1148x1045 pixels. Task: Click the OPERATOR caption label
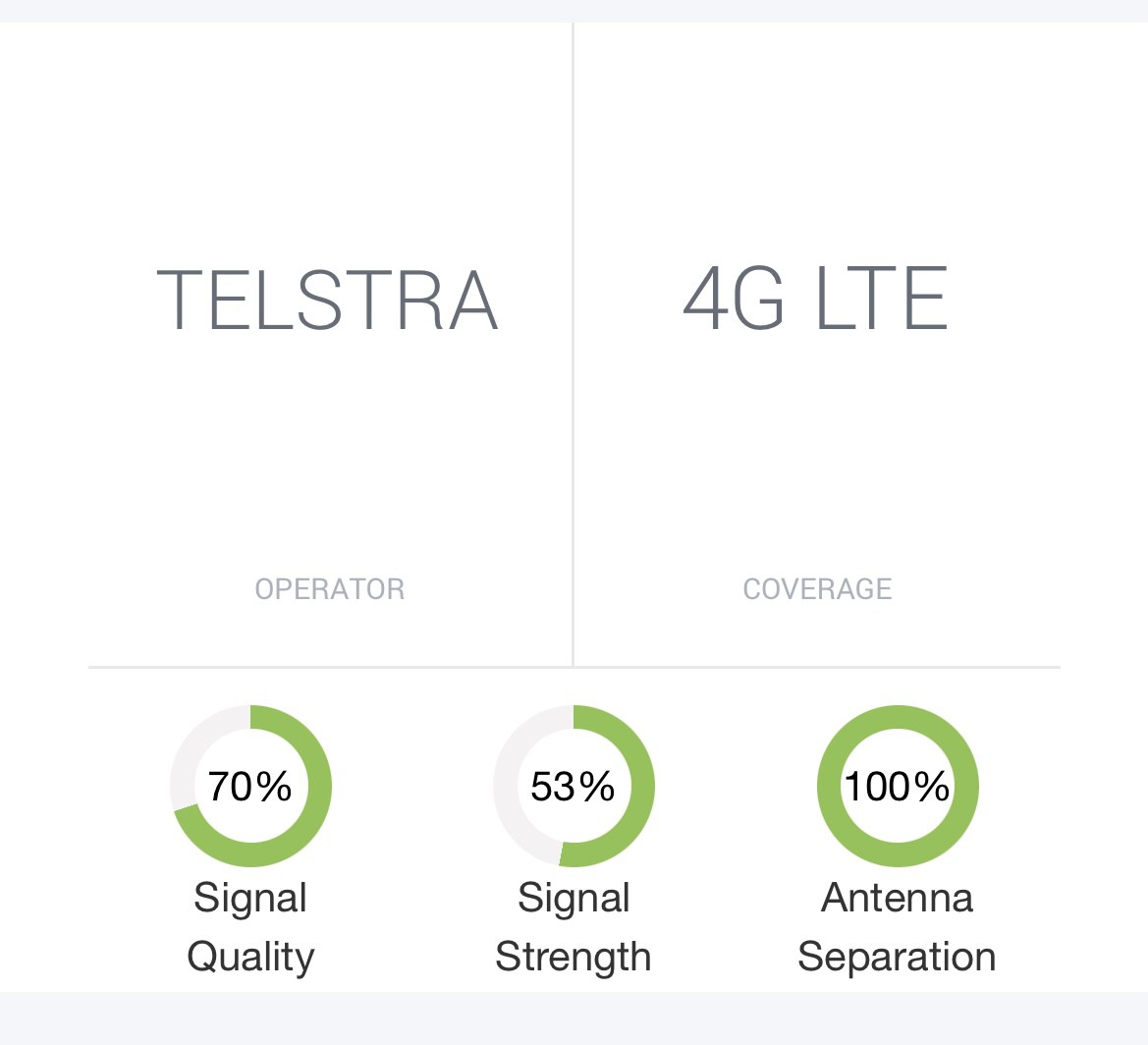pos(329,589)
